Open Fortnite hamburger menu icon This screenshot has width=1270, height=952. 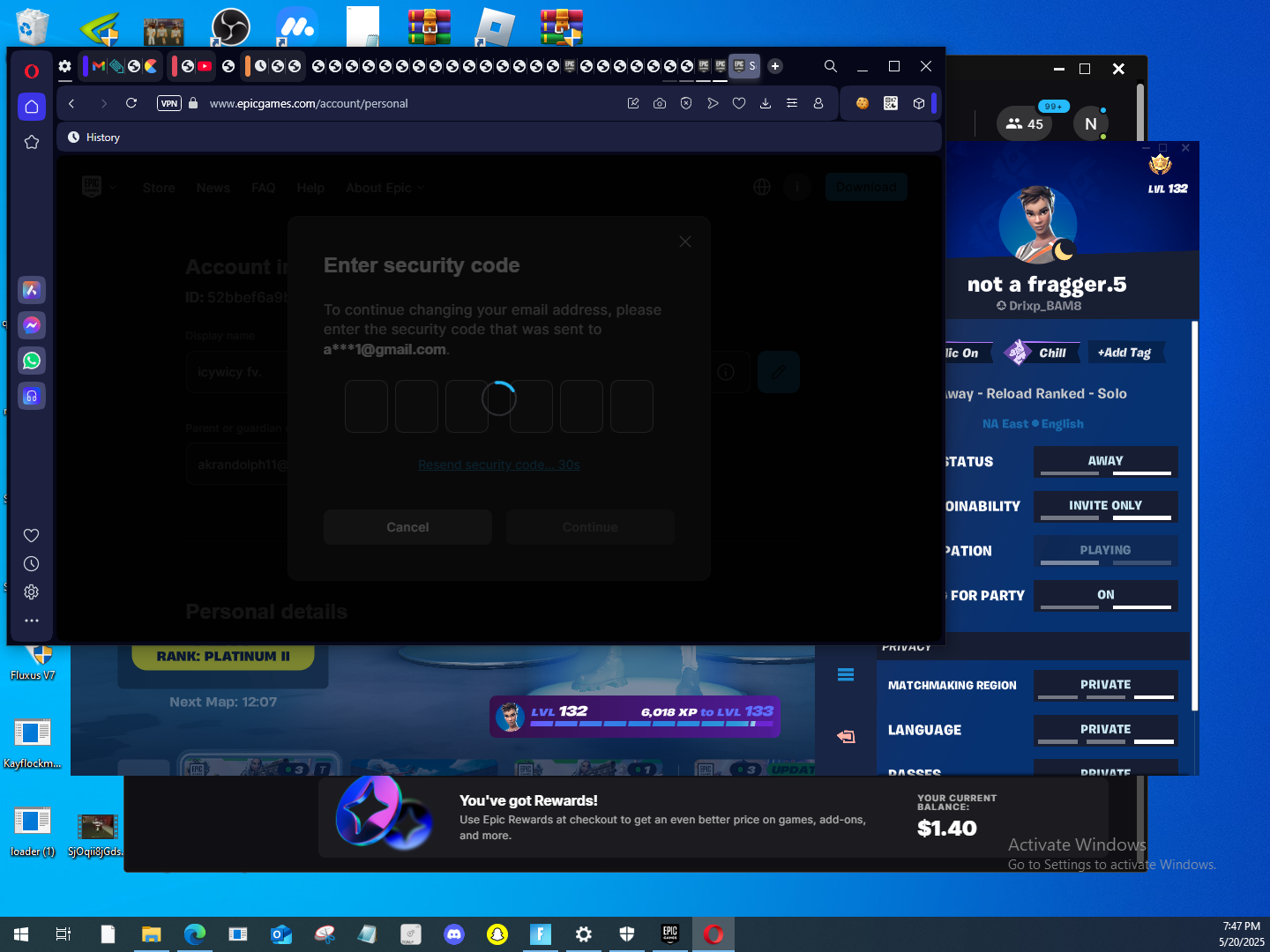846,675
